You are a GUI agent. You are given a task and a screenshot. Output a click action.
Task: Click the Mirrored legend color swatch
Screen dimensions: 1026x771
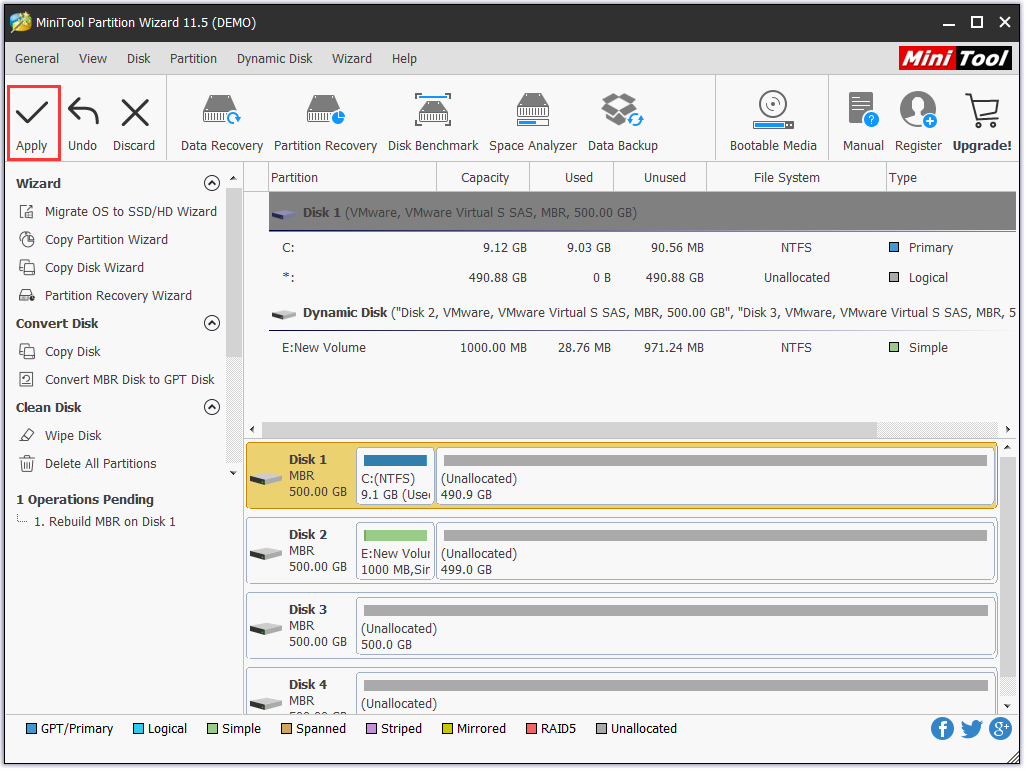(448, 728)
